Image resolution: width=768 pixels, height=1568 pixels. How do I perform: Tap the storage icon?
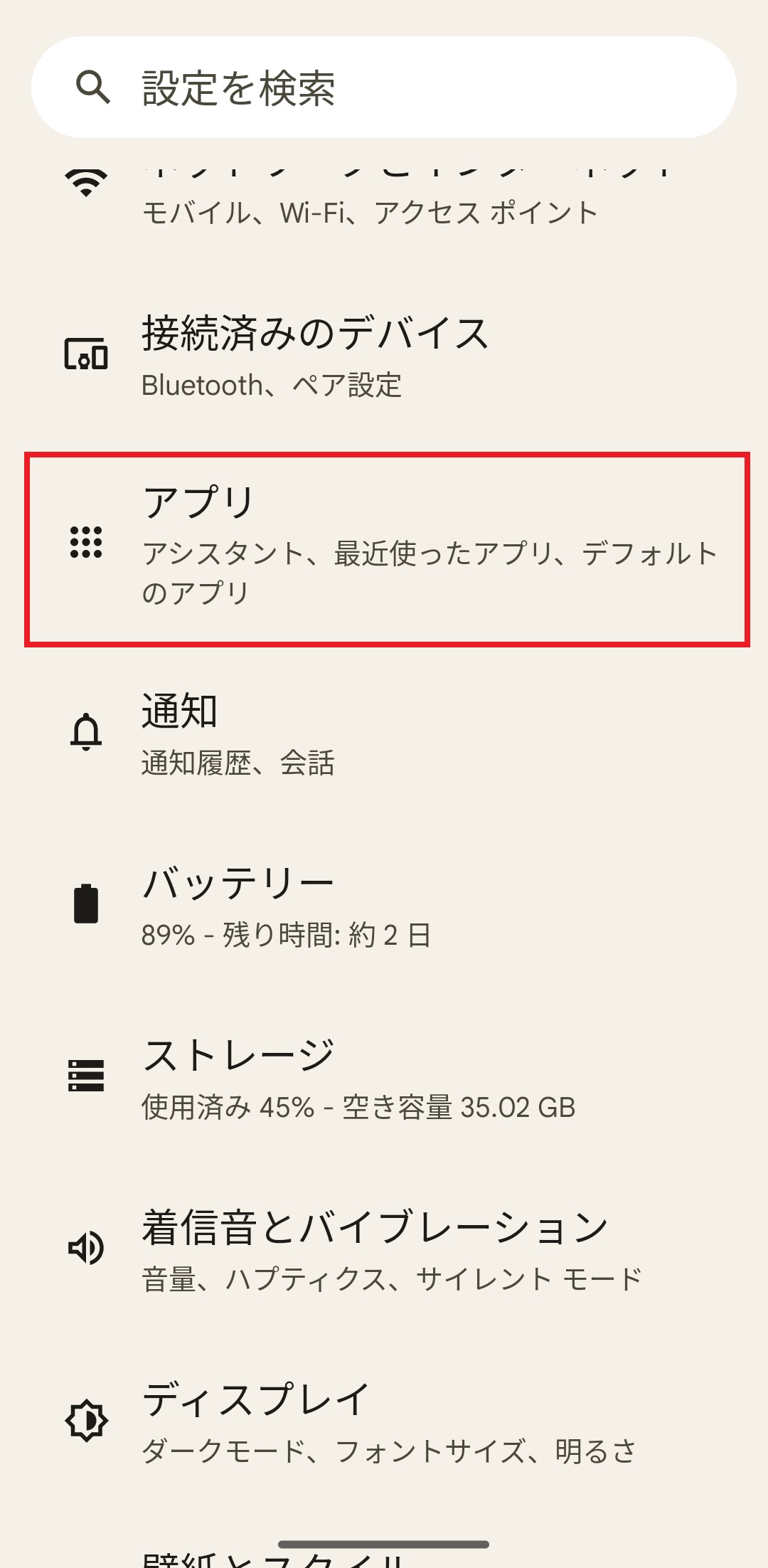coord(86,1076)
